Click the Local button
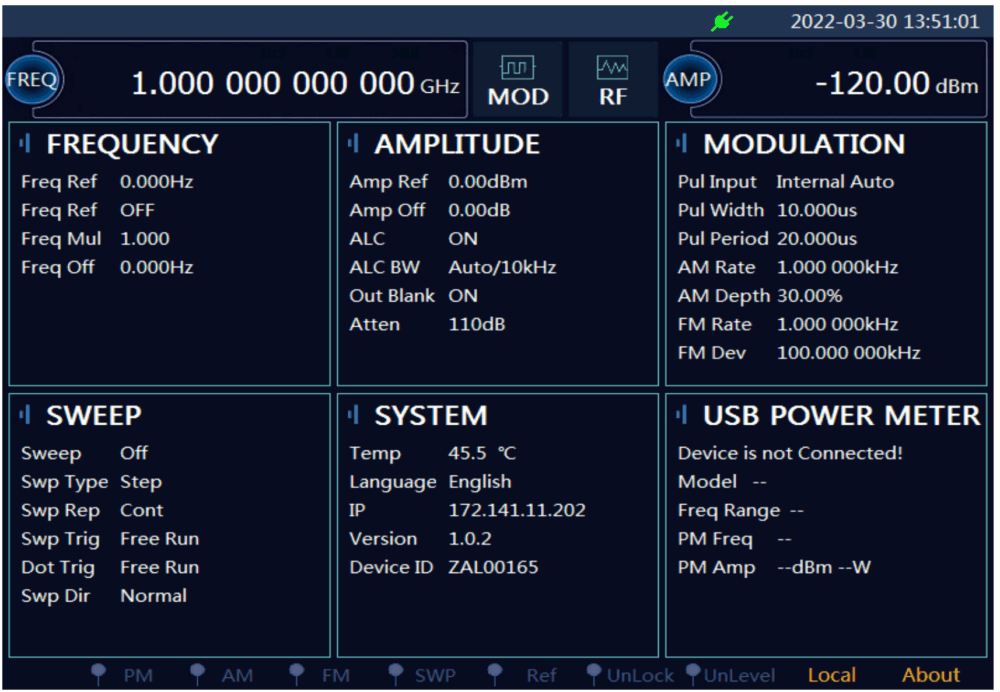 [831, 675]
